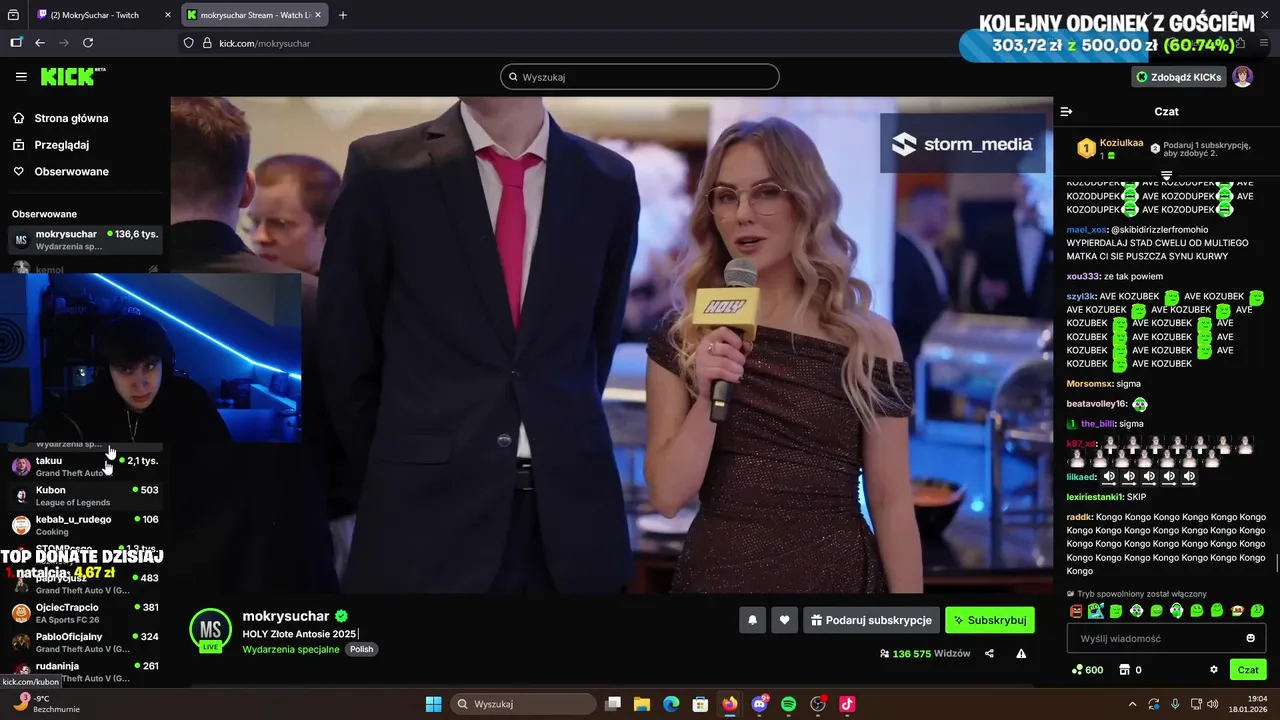
Task: Click username lexiriestankit in chat
Action: (1095, 497)
